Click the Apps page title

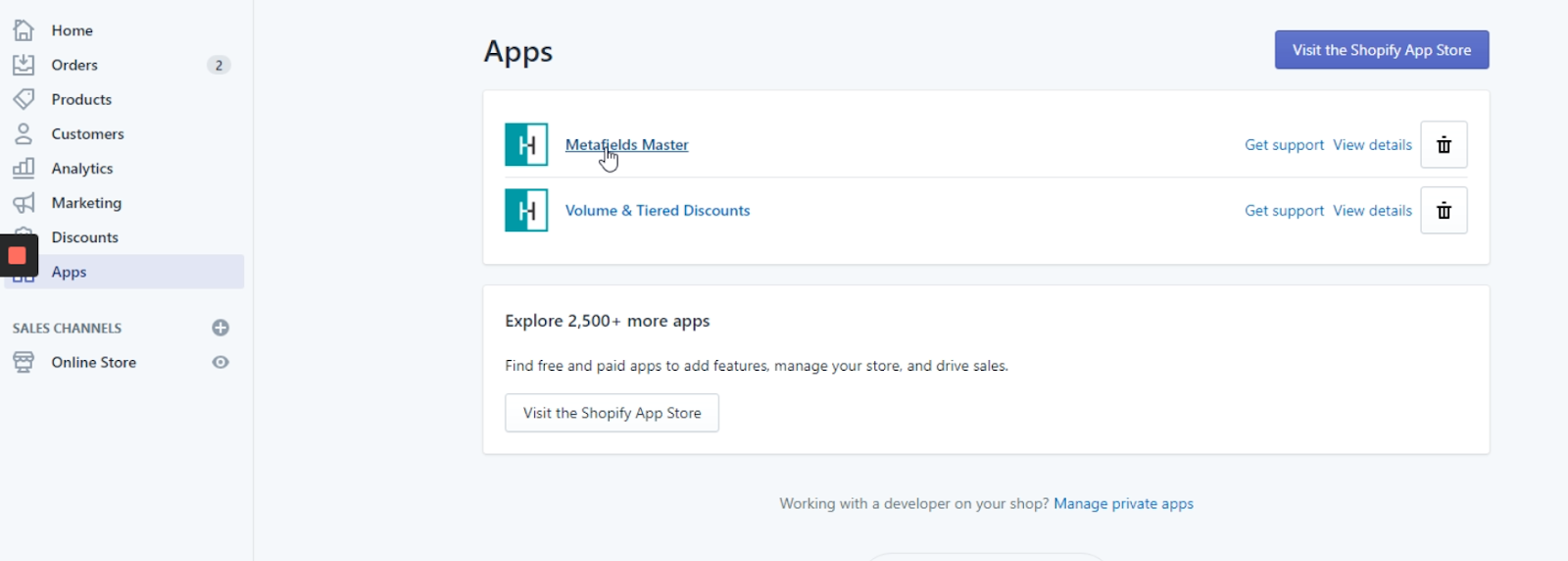pos(518,52)
